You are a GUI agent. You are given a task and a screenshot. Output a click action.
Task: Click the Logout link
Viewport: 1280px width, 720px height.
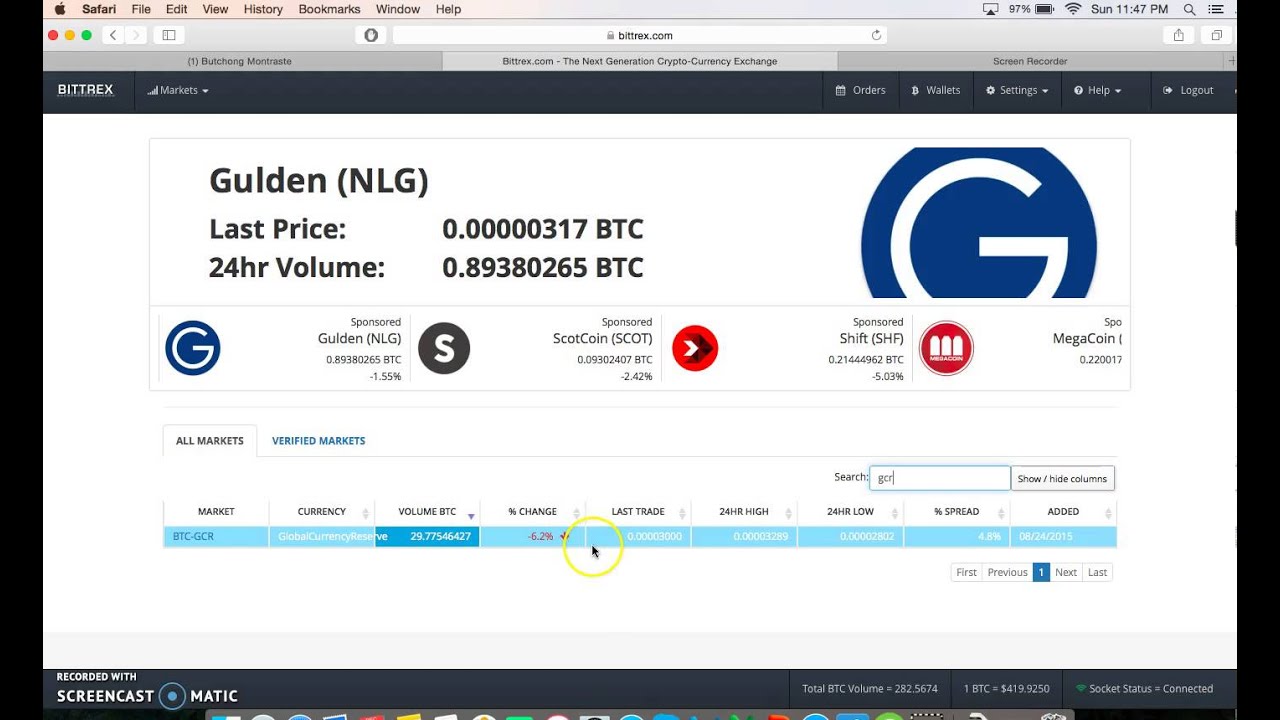click(1188, 90)
